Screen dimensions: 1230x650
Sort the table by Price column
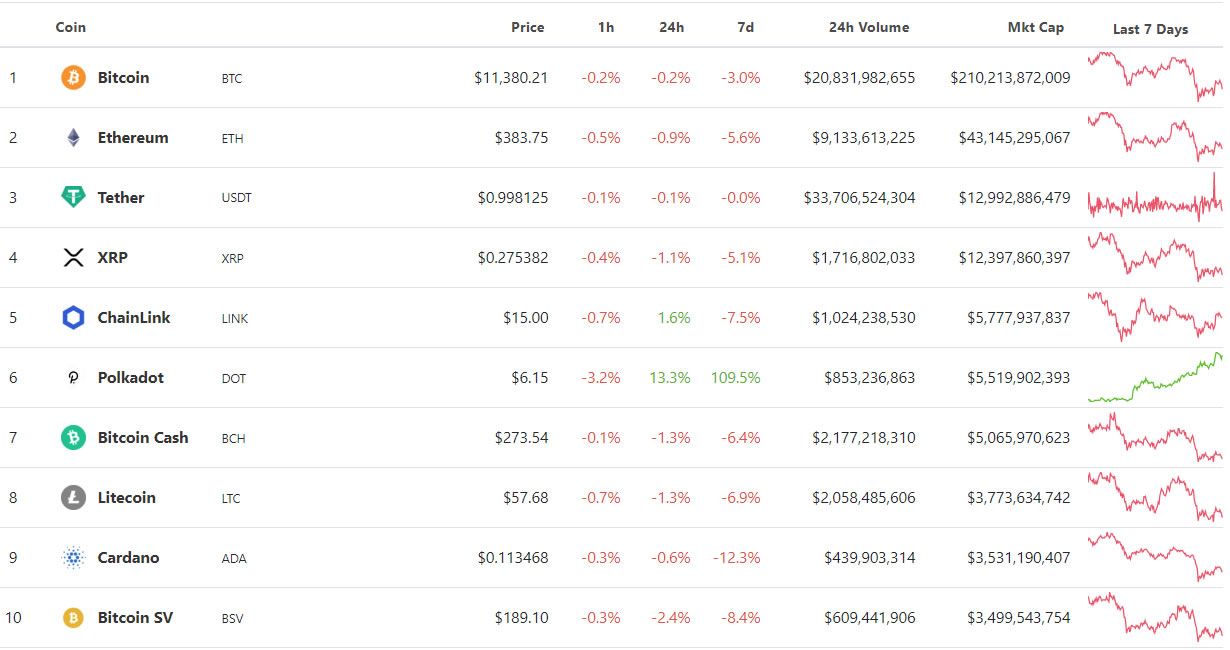[528, 27]
